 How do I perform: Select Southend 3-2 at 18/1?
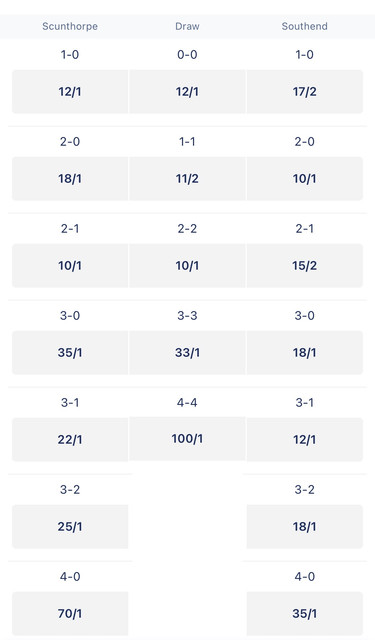[305, 526]
